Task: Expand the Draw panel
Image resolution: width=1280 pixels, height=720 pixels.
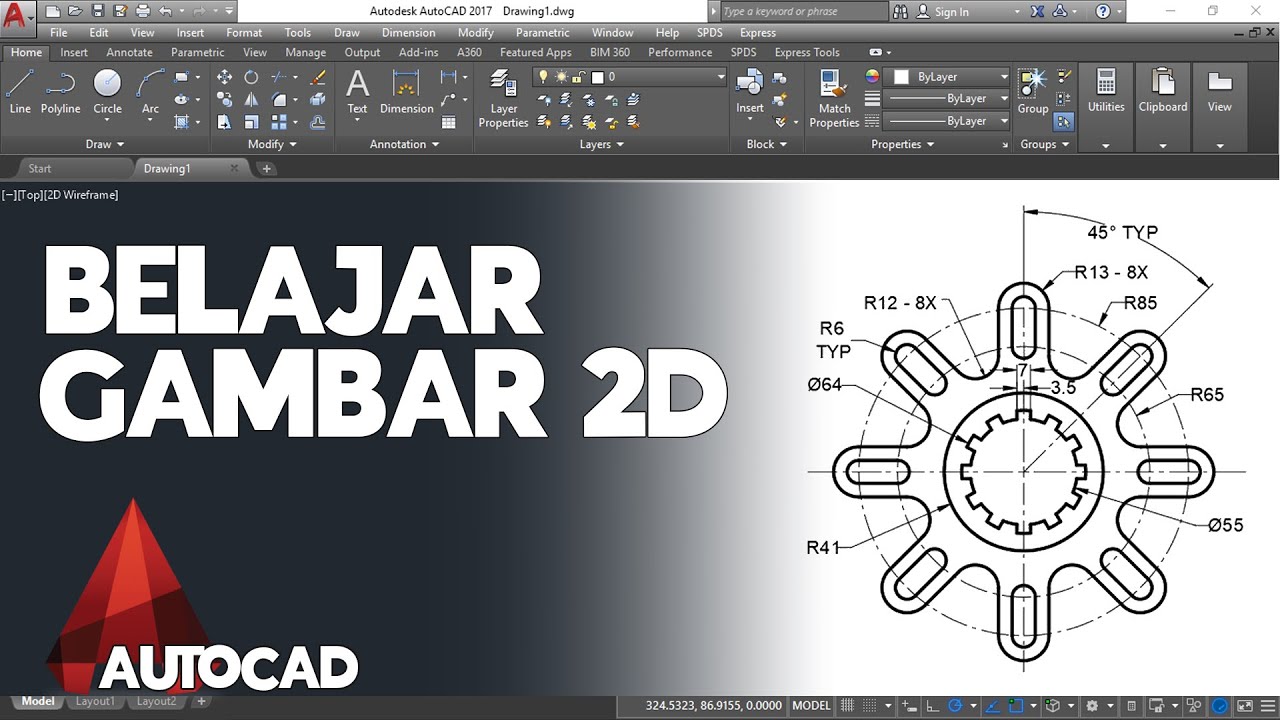Action: 104,144
